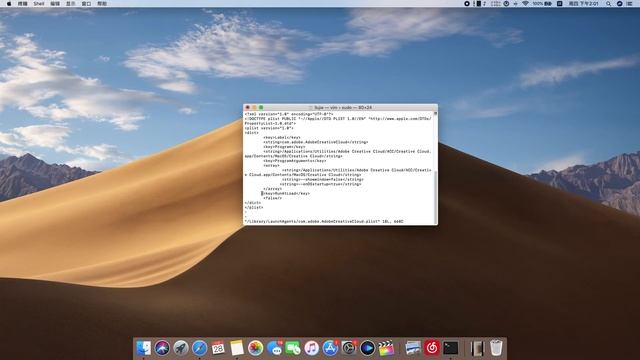
Task: Click the --onOSstartup=true string line
Action: [x=321, y=184]
